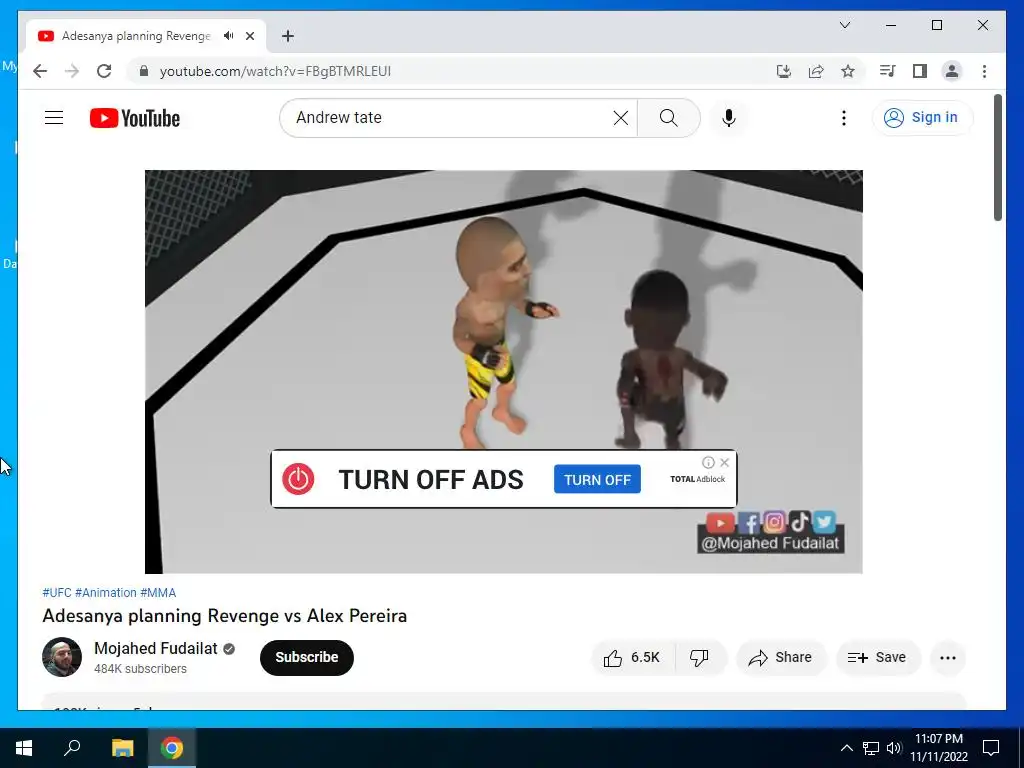Open Windows taskbar search
The height and width of the screenshot is (768, 1024).
(x=72, y=748)
